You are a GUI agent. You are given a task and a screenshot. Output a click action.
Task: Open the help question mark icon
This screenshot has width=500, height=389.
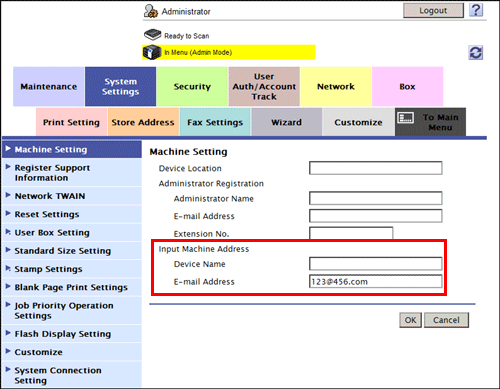coord(476,10)
